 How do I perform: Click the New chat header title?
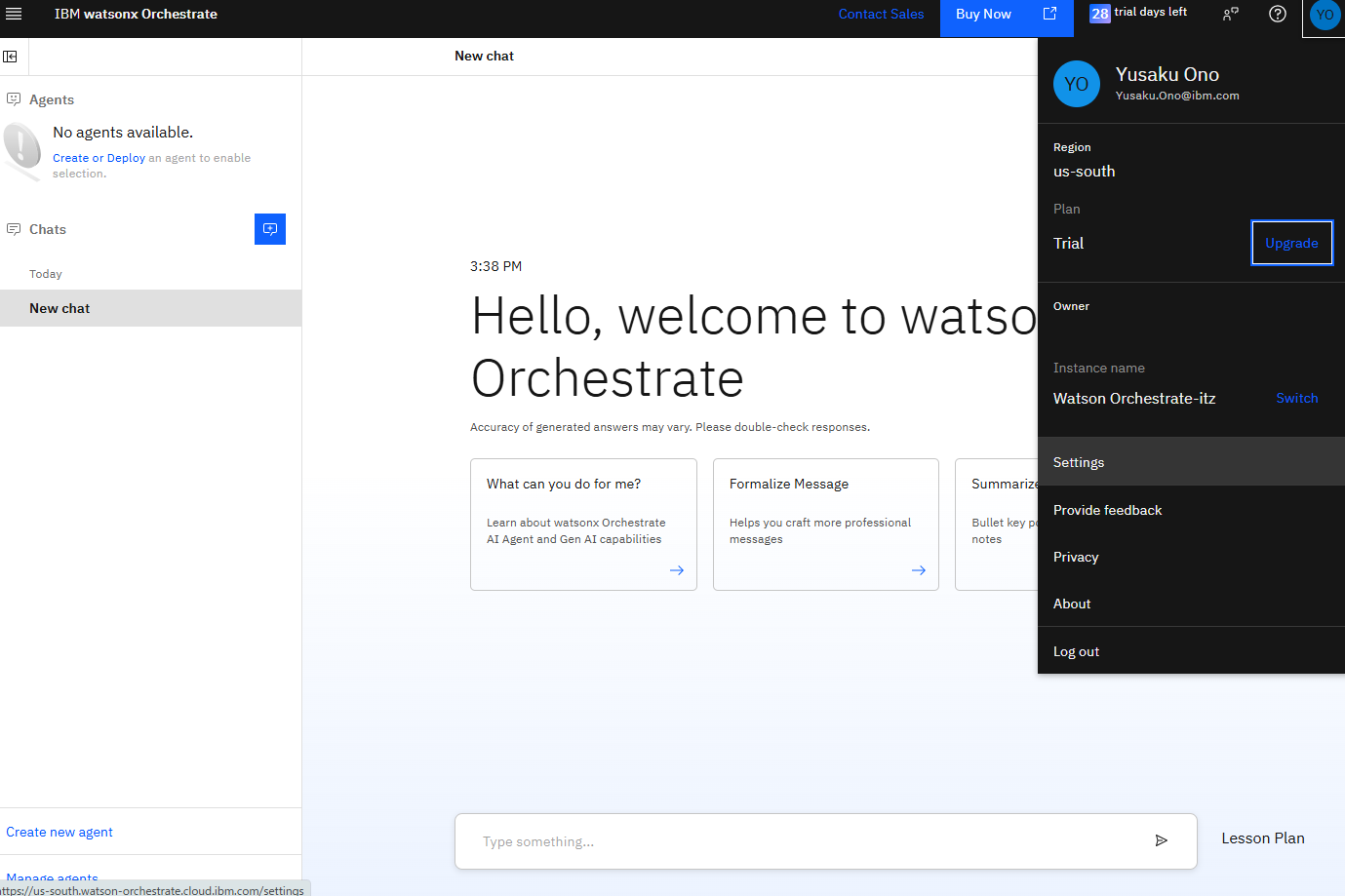click(x=484, y=56)
